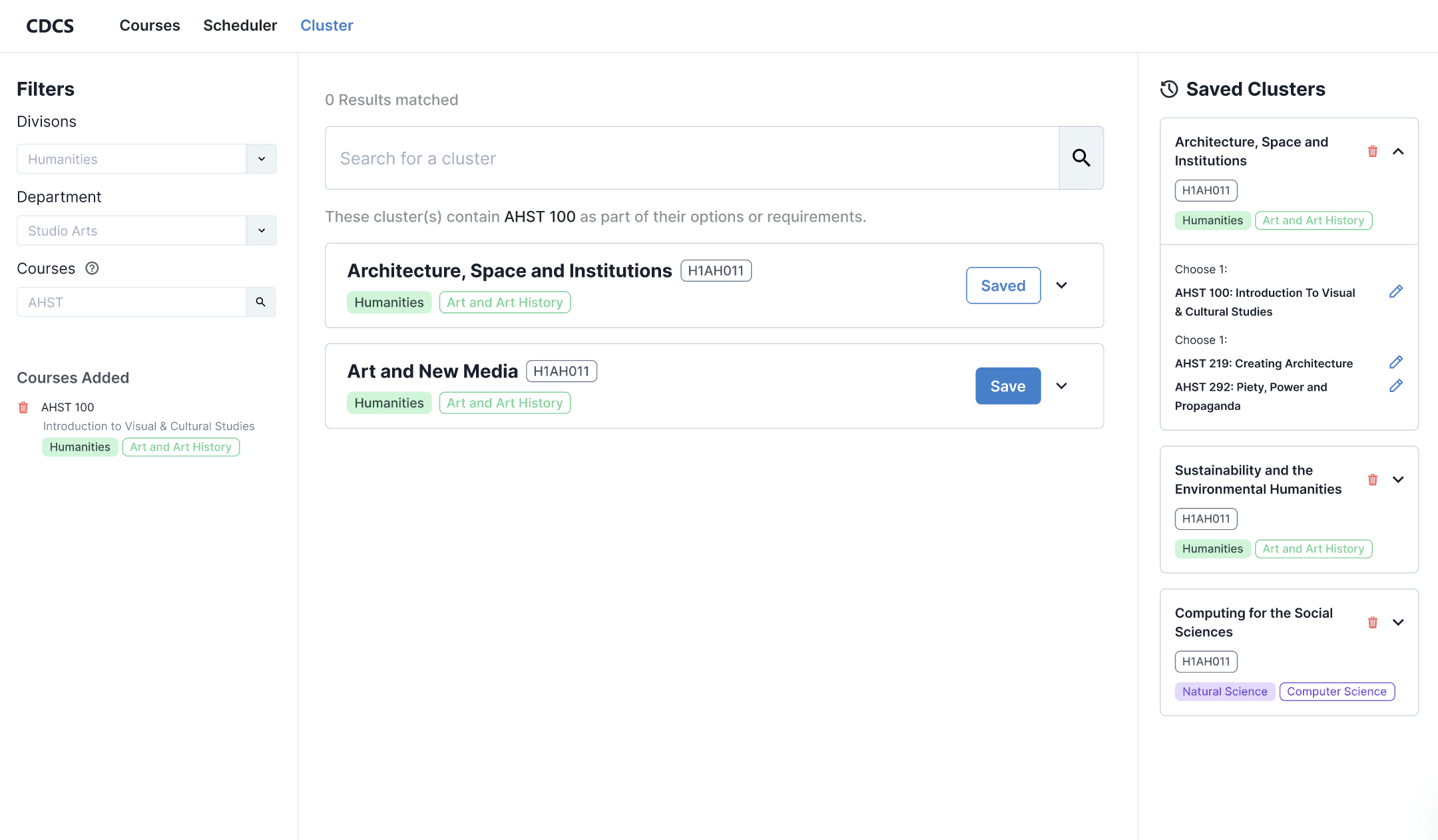The image size is (1438, 840).
Task: Click the Saved button on Architecture cluster
Action: tap(1003, 286)
